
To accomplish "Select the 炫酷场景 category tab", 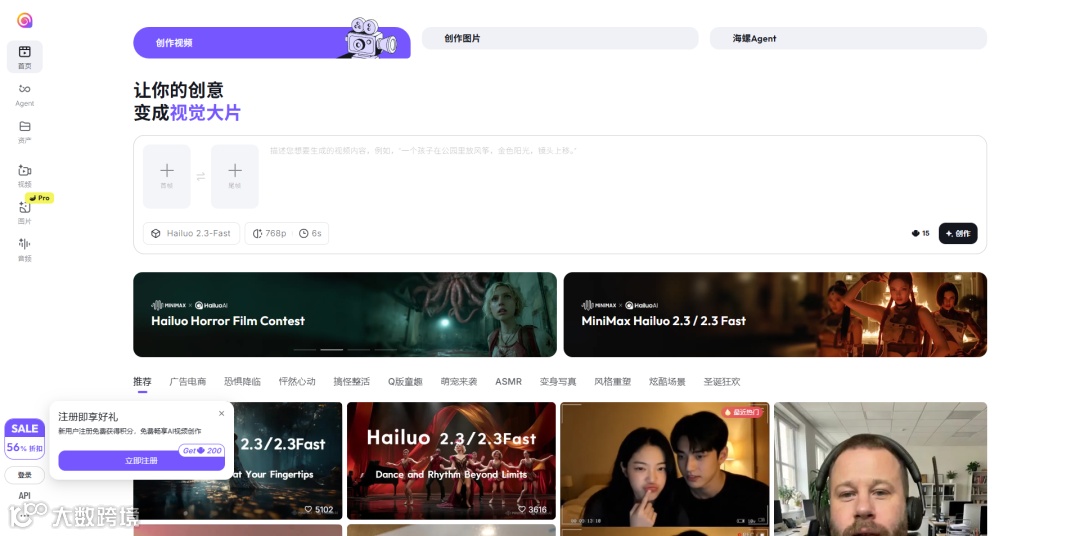I will (x=667, y=382).
